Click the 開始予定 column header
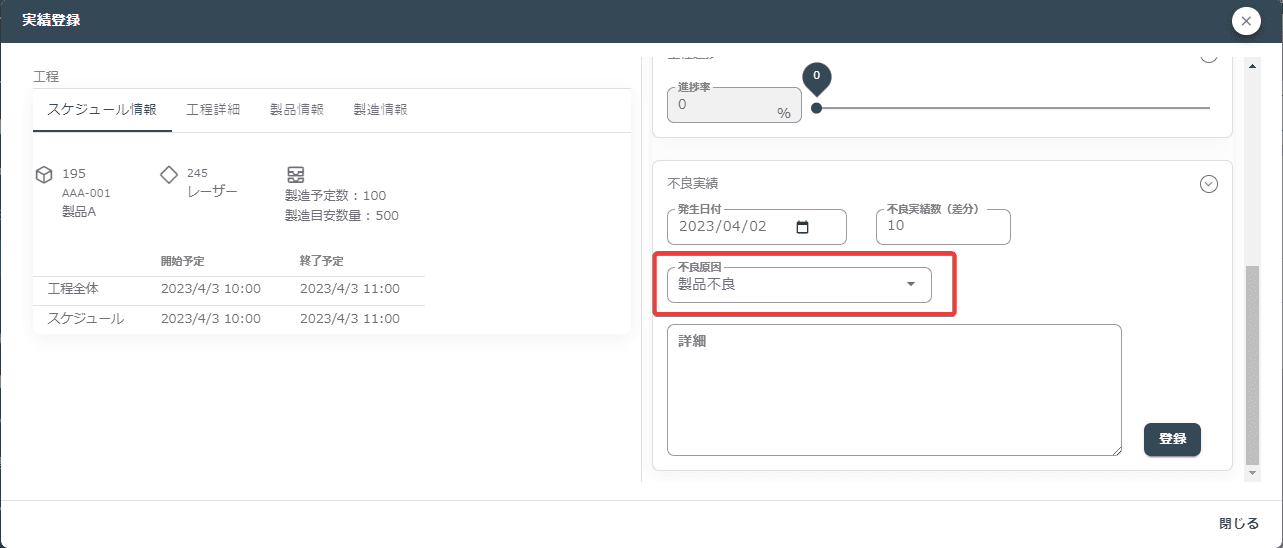 coord(183,261)
